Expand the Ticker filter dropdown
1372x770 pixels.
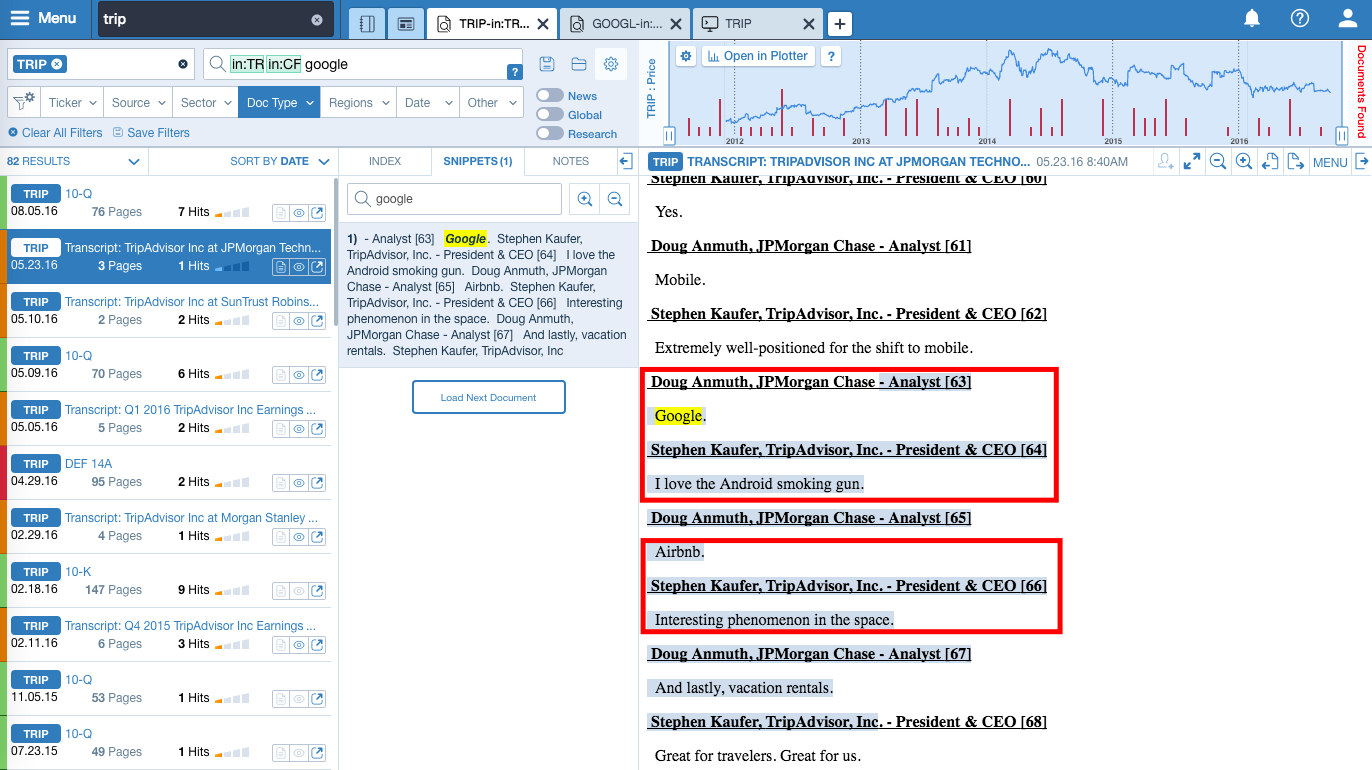pos(72,102)
